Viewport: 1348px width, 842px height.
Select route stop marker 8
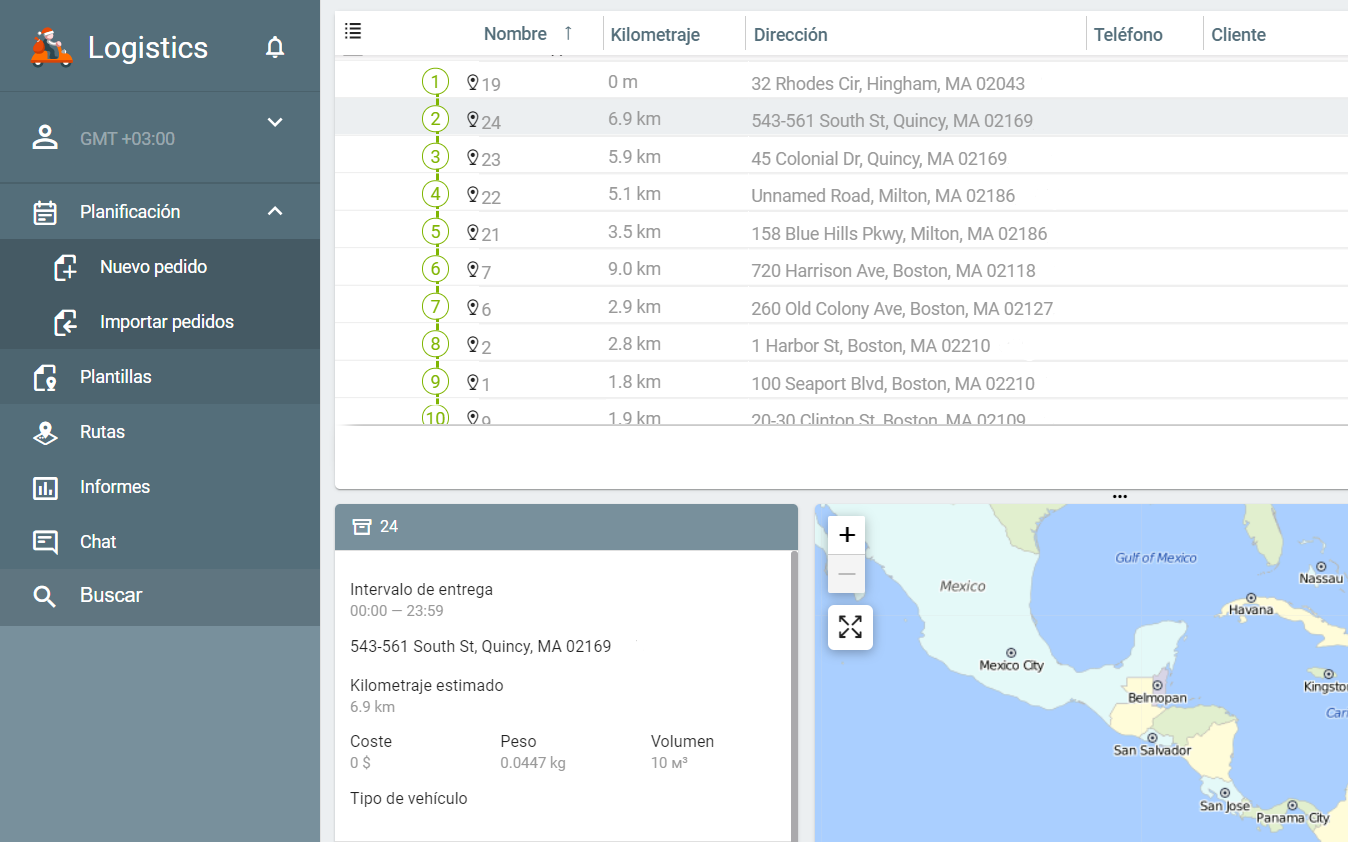pyautogui.click(x=435, y=345)
